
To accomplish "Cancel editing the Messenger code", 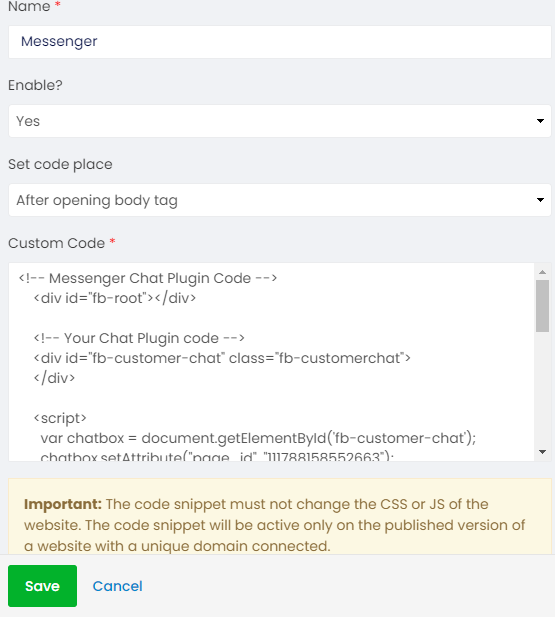I will (117, 586).
